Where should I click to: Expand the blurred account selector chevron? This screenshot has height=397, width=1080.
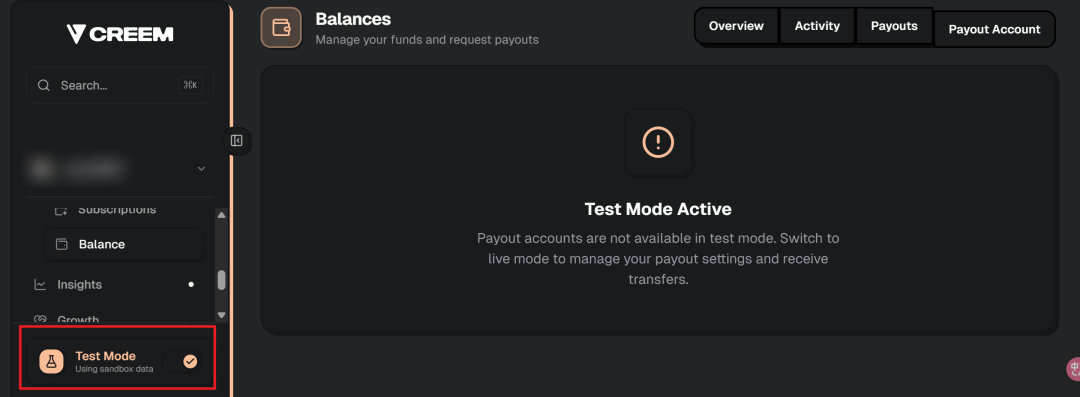tap(201, 168)
